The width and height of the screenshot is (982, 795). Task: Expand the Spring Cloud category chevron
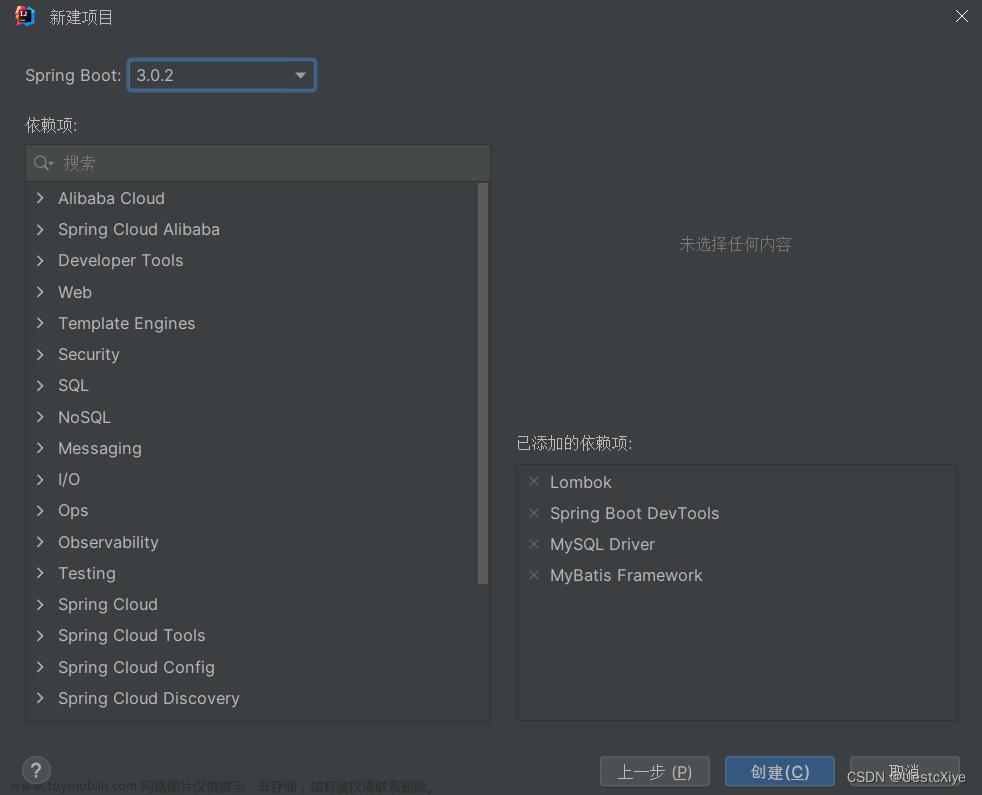[x=40, y=605]
